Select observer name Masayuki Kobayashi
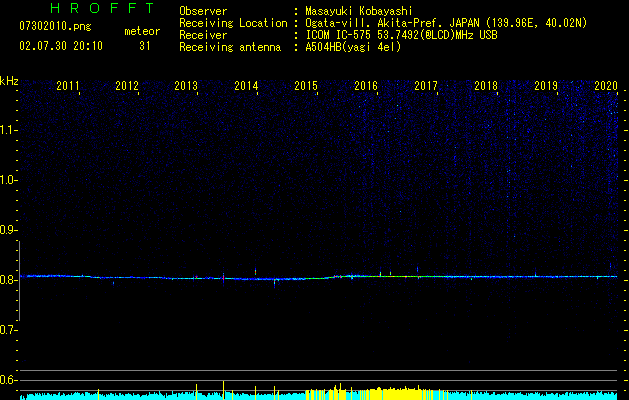The width and height of the screenshot is (629, 400). 359,11
